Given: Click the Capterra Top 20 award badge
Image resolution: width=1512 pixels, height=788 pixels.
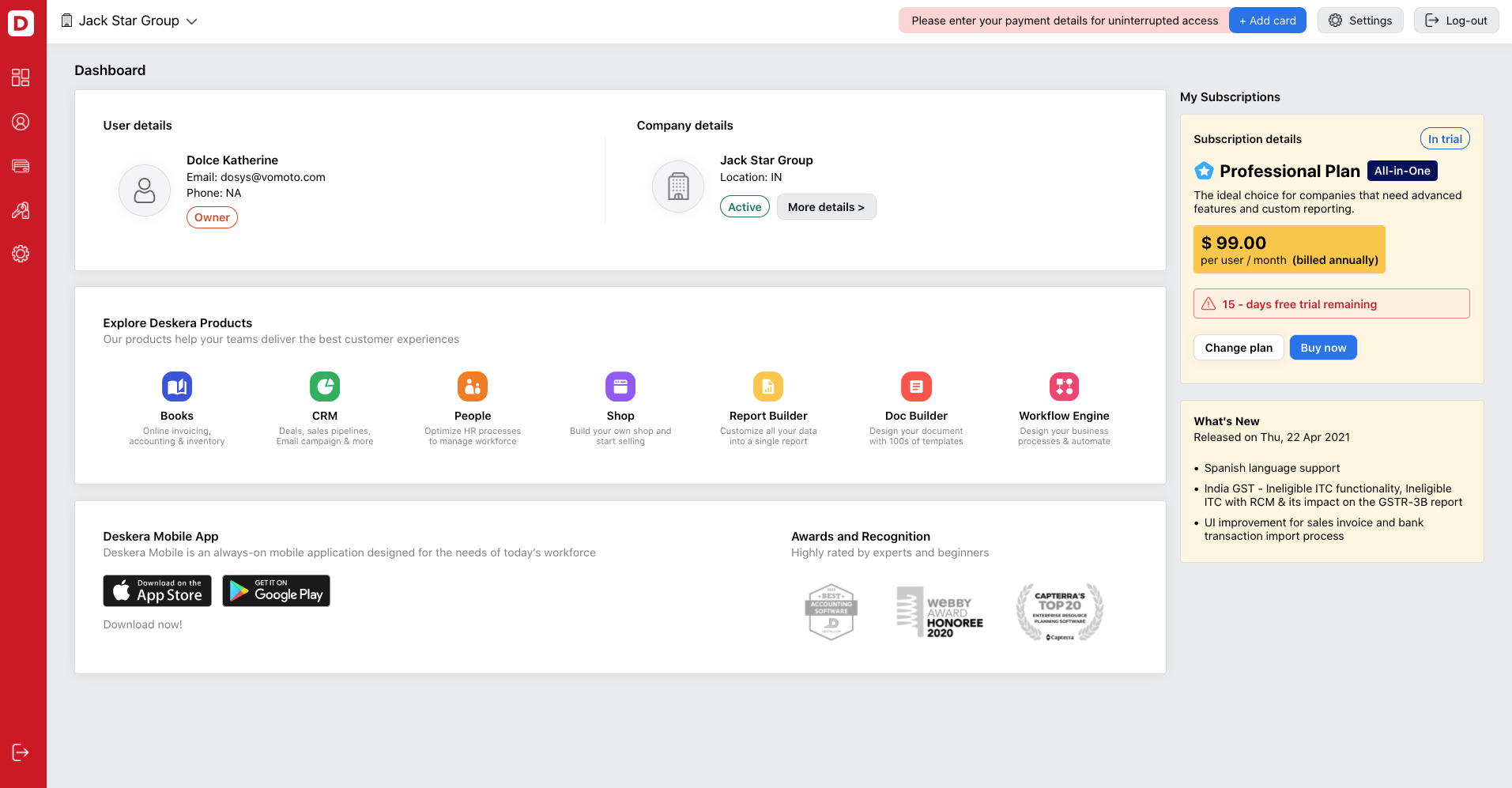Looking at the screenshot, I should 1060,612.
